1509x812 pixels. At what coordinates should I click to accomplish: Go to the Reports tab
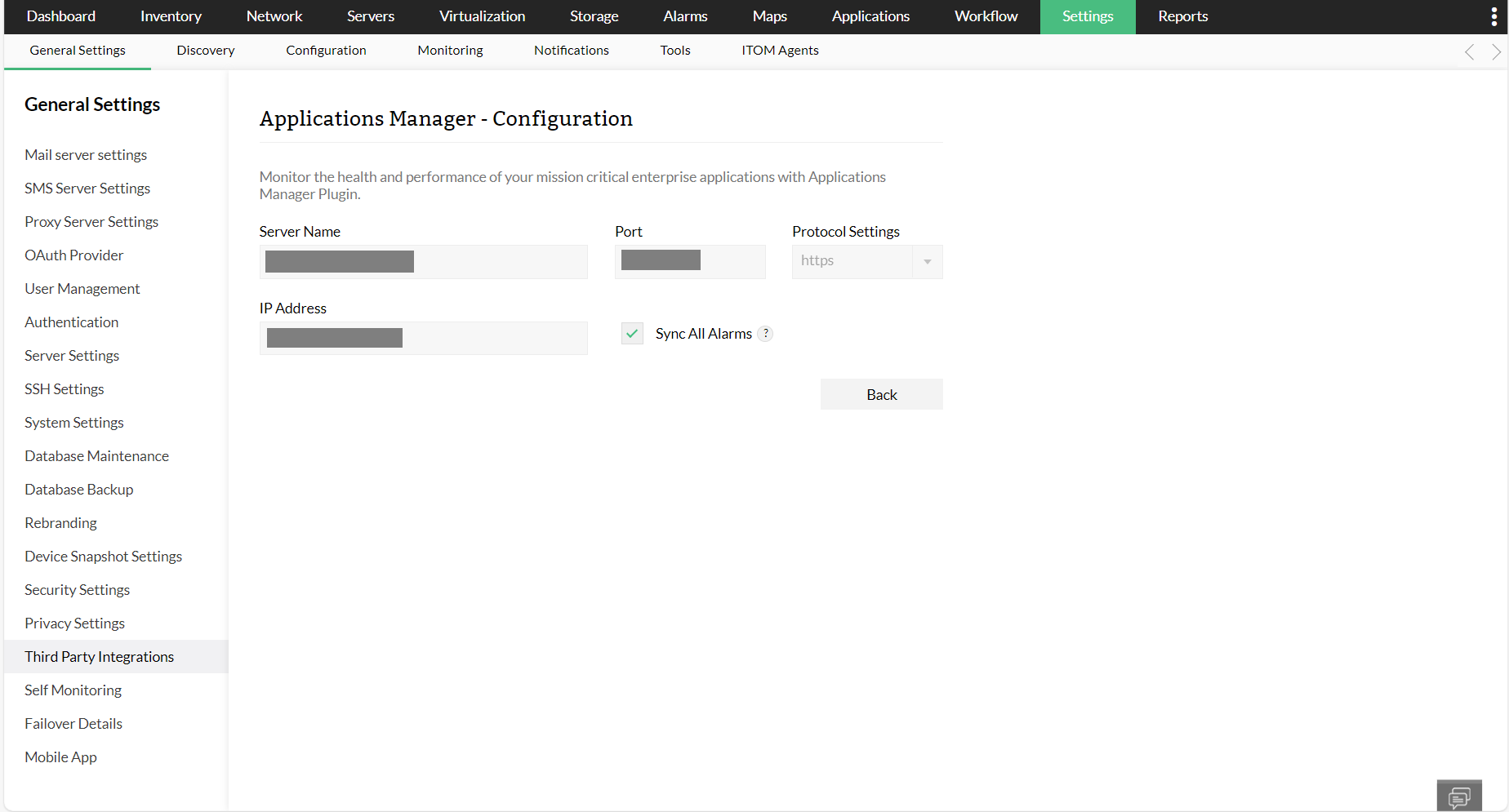[x=1182, y=16]
